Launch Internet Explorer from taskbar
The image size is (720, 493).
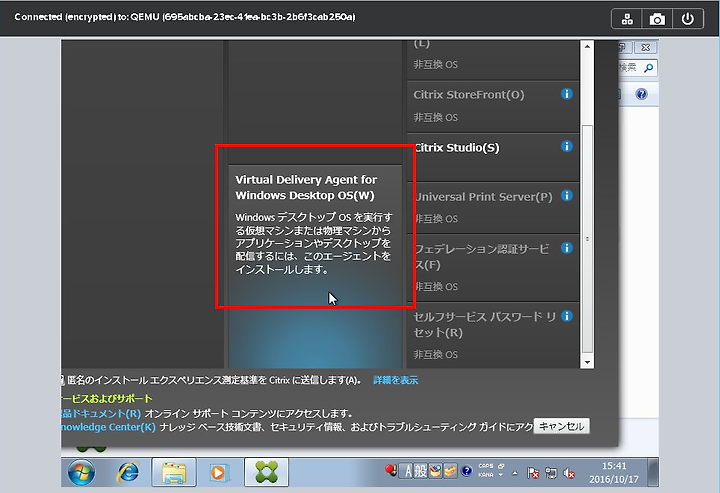coord(129,472)
